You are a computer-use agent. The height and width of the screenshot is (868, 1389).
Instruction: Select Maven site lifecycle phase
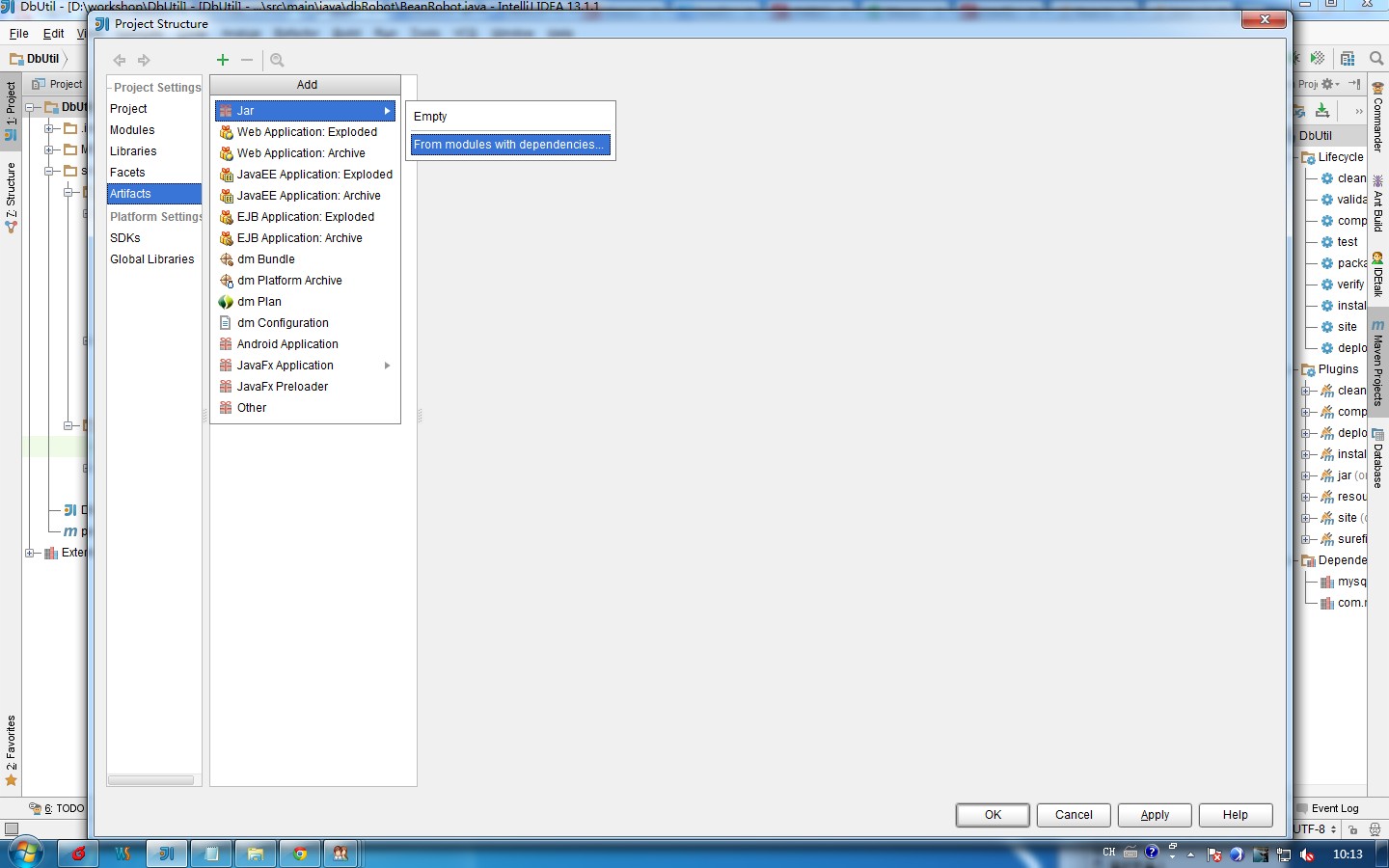1347,327
